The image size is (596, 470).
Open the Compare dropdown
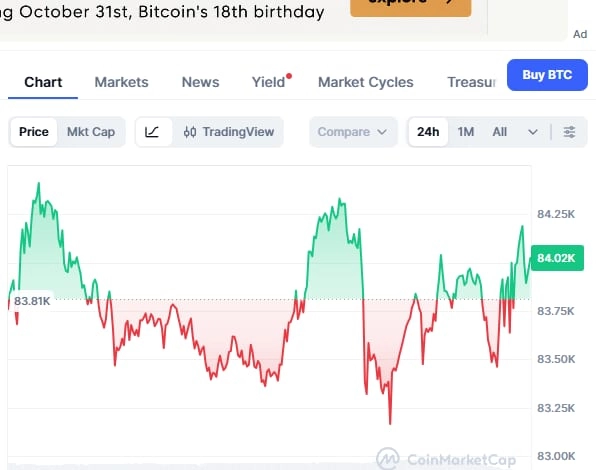point(353,132)
